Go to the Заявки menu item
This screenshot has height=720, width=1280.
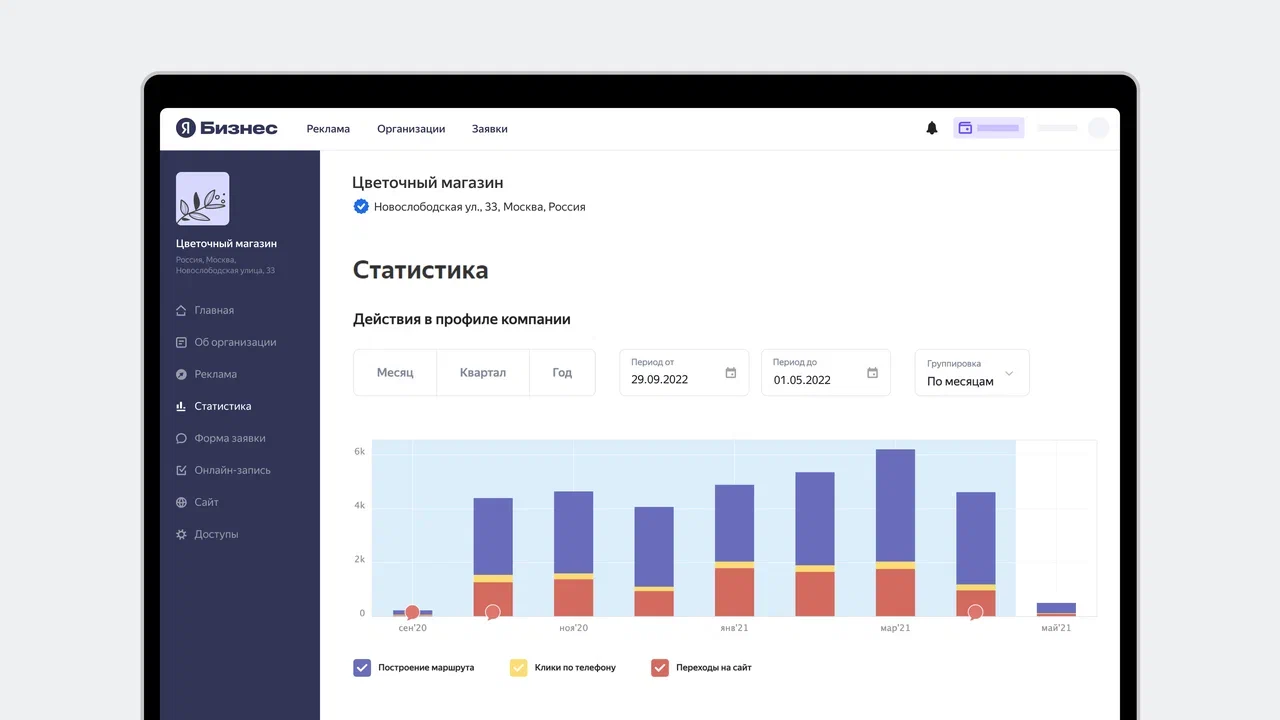tap(490, 129)
